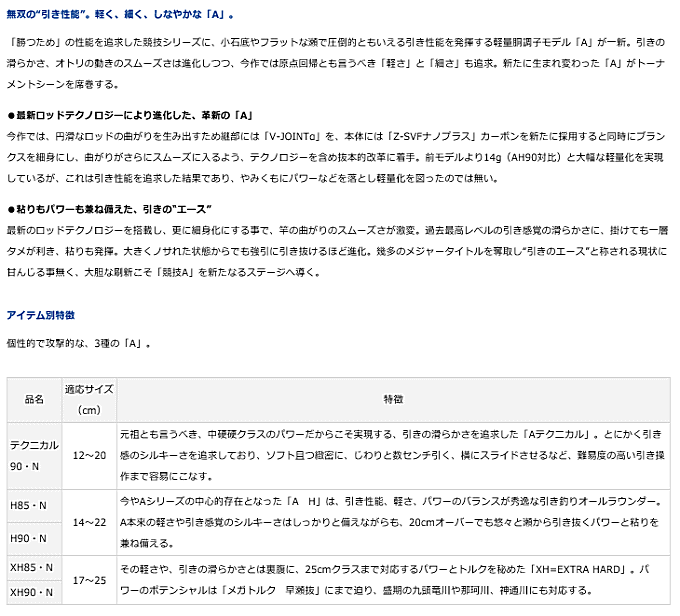Click the intro paragraph starting 「勝つため」
Image resolution: width=680 pixels, height=616 pixels.
tap(336, 63)
